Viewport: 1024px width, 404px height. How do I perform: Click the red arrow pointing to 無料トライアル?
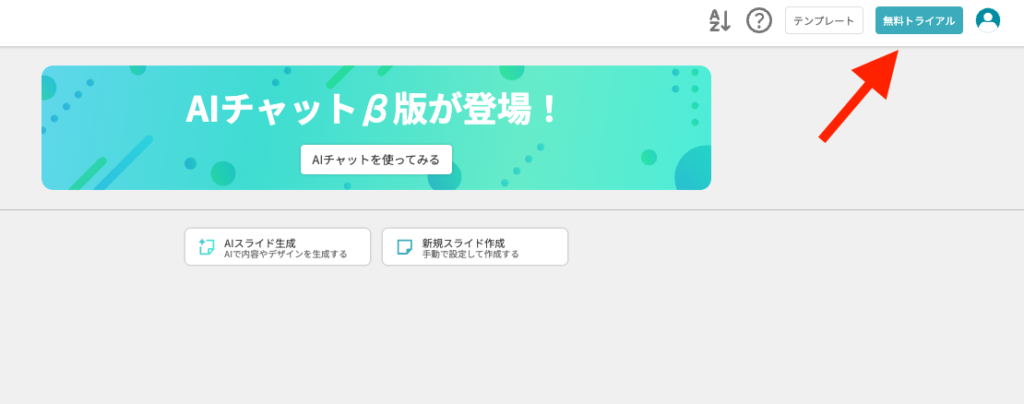(x=861, y=95)
